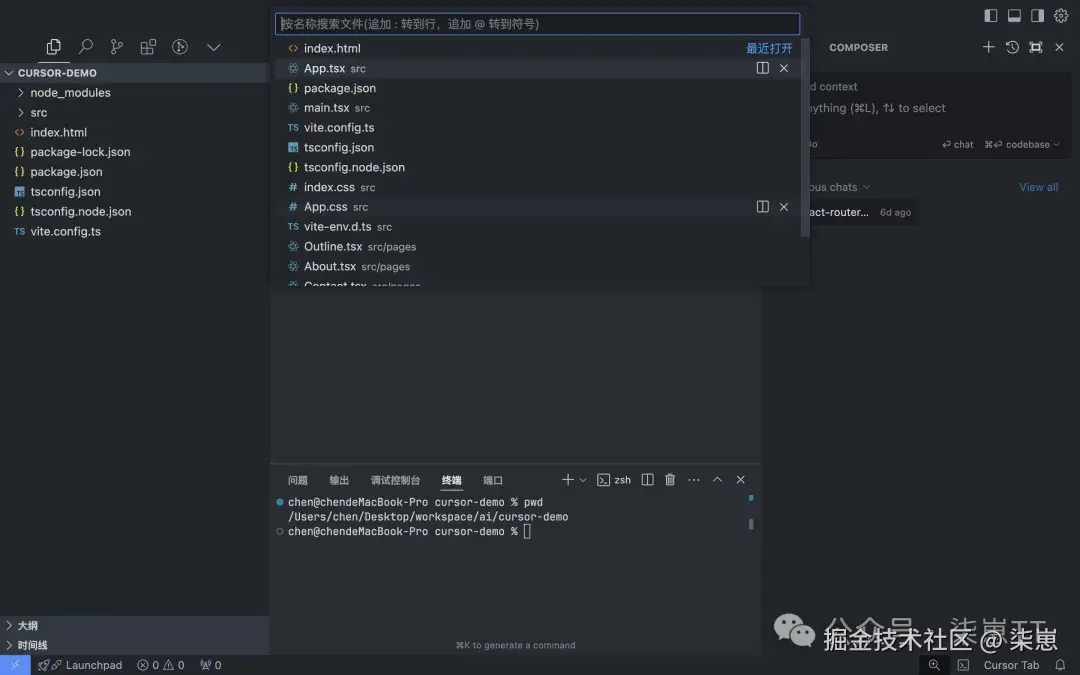Viewport: 1080px width, 675px height.
Task: Close the Composer panel
Action: click(1059, 47)
